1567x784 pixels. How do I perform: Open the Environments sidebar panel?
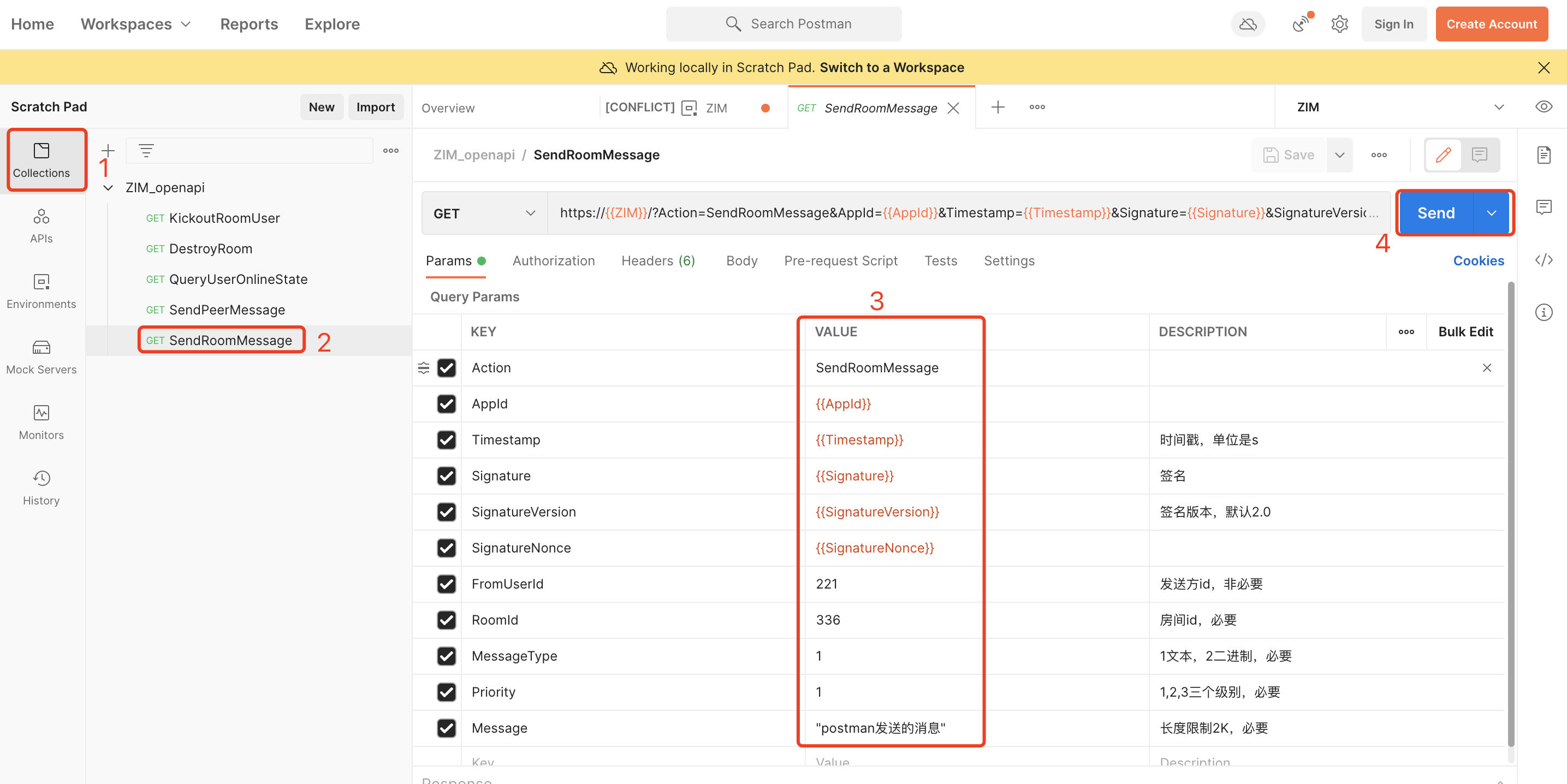[x=41, y=292]
